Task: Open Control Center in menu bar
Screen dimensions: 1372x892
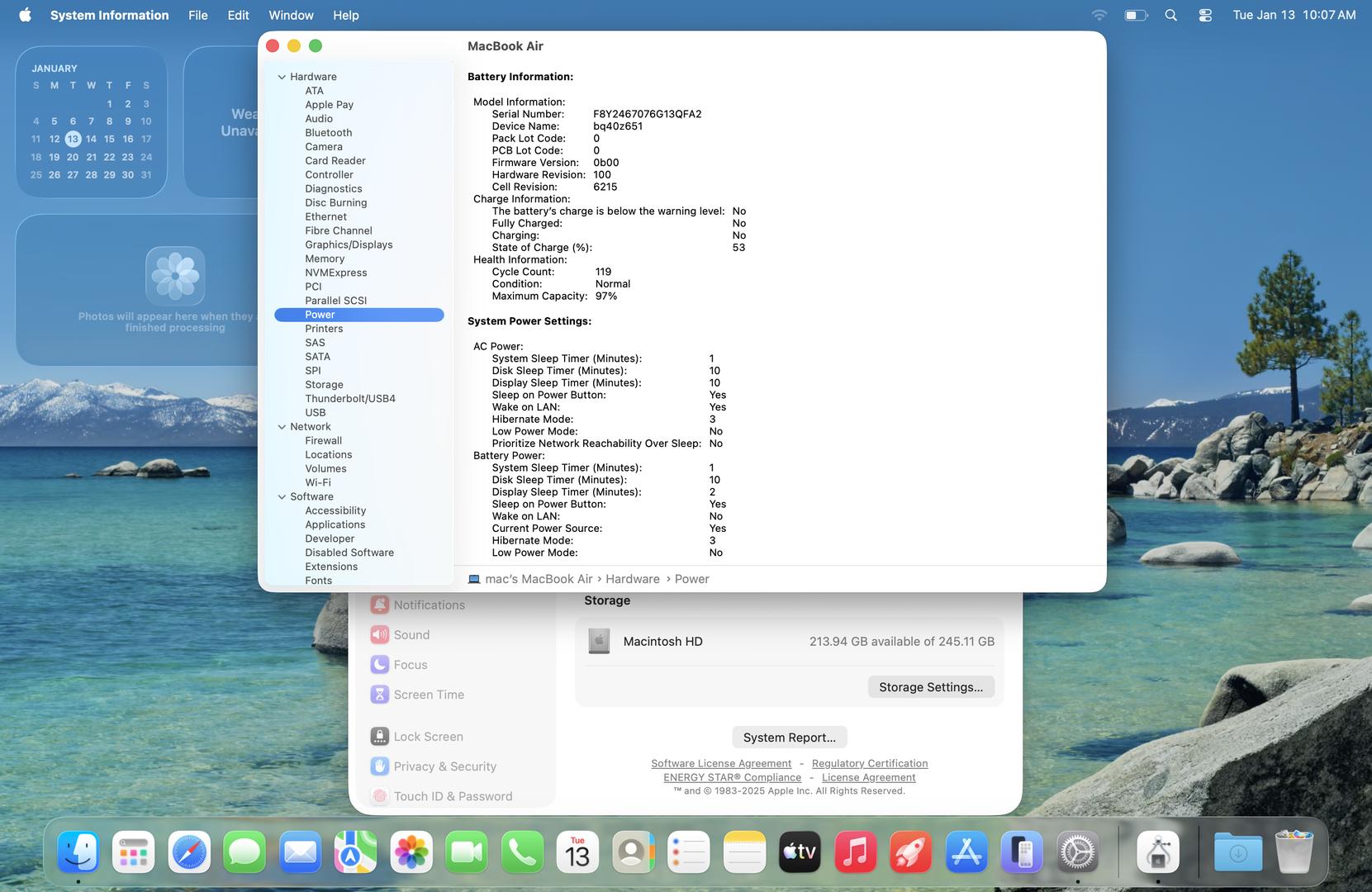Action: 1205,15
